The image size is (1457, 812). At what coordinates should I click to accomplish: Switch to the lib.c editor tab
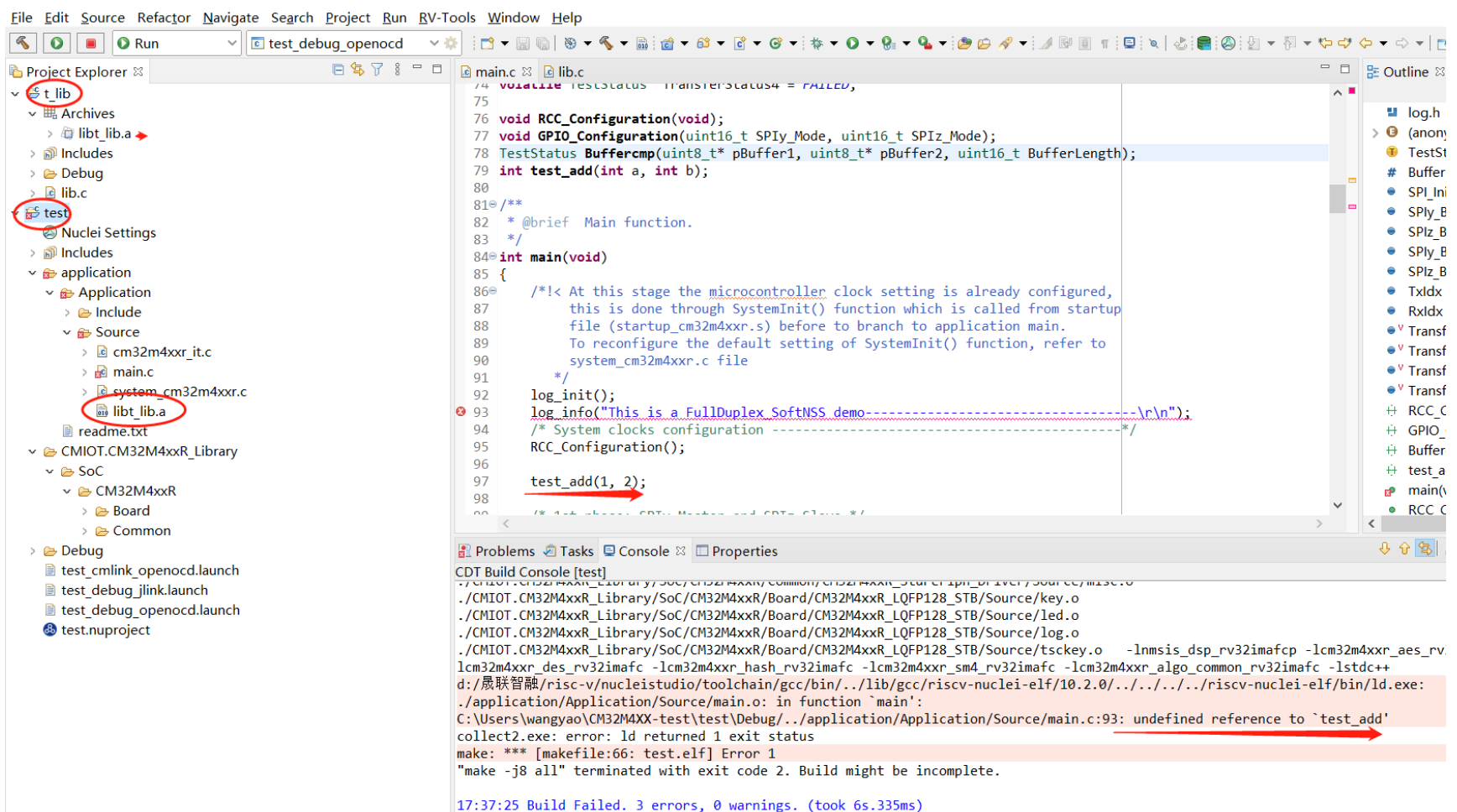[569, 72]
